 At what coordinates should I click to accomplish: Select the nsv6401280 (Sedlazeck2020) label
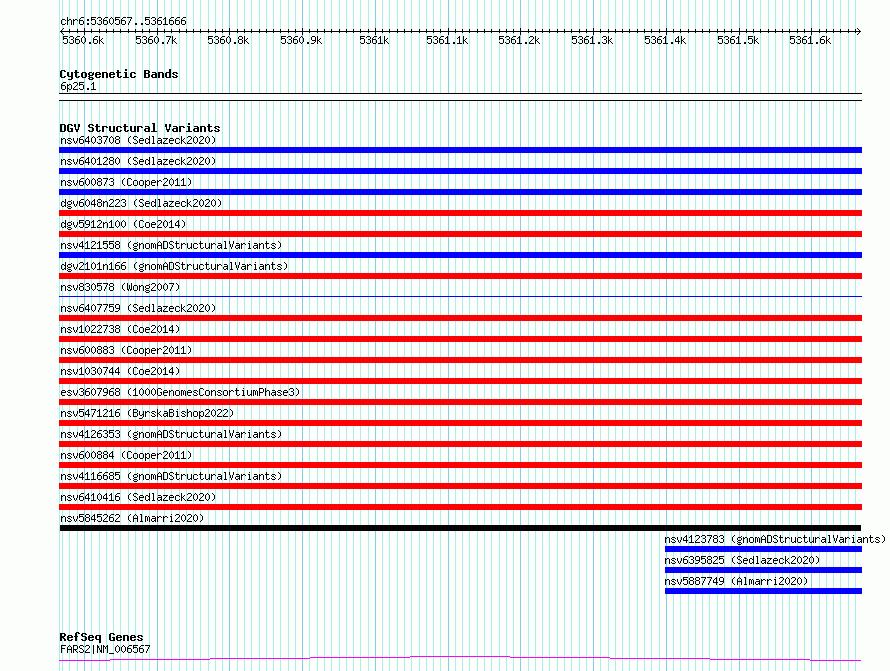click(x=138, y=161)
